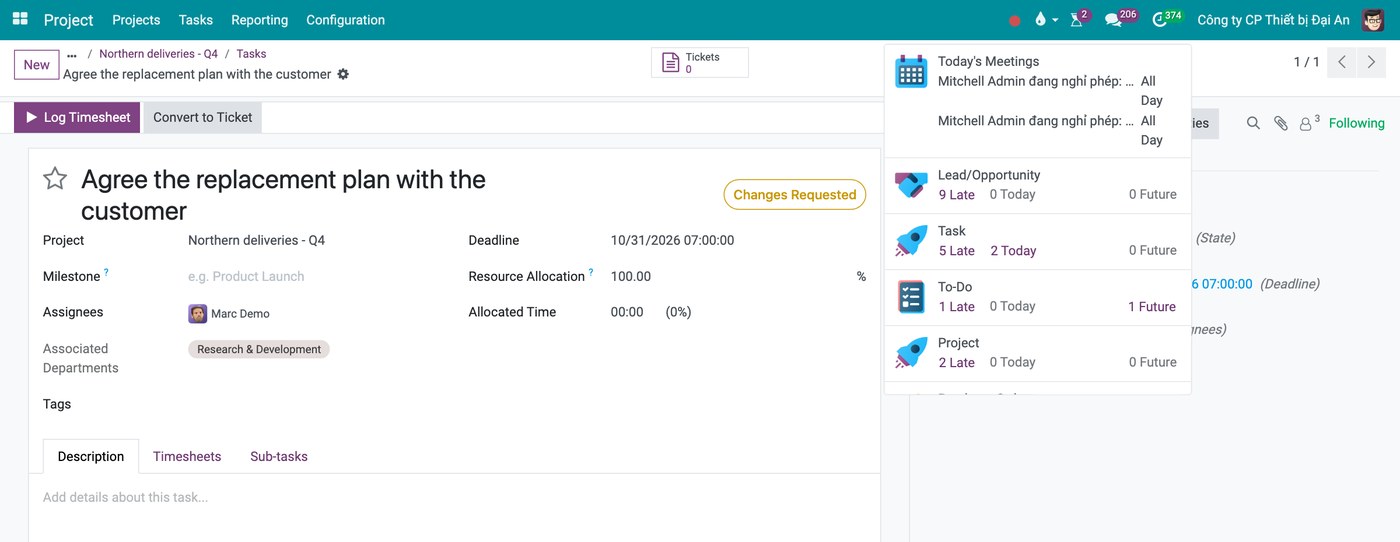Expand the breadcrumb ellipsis
This screenshot has width=1400, height=542.
[x=72, y=55]
